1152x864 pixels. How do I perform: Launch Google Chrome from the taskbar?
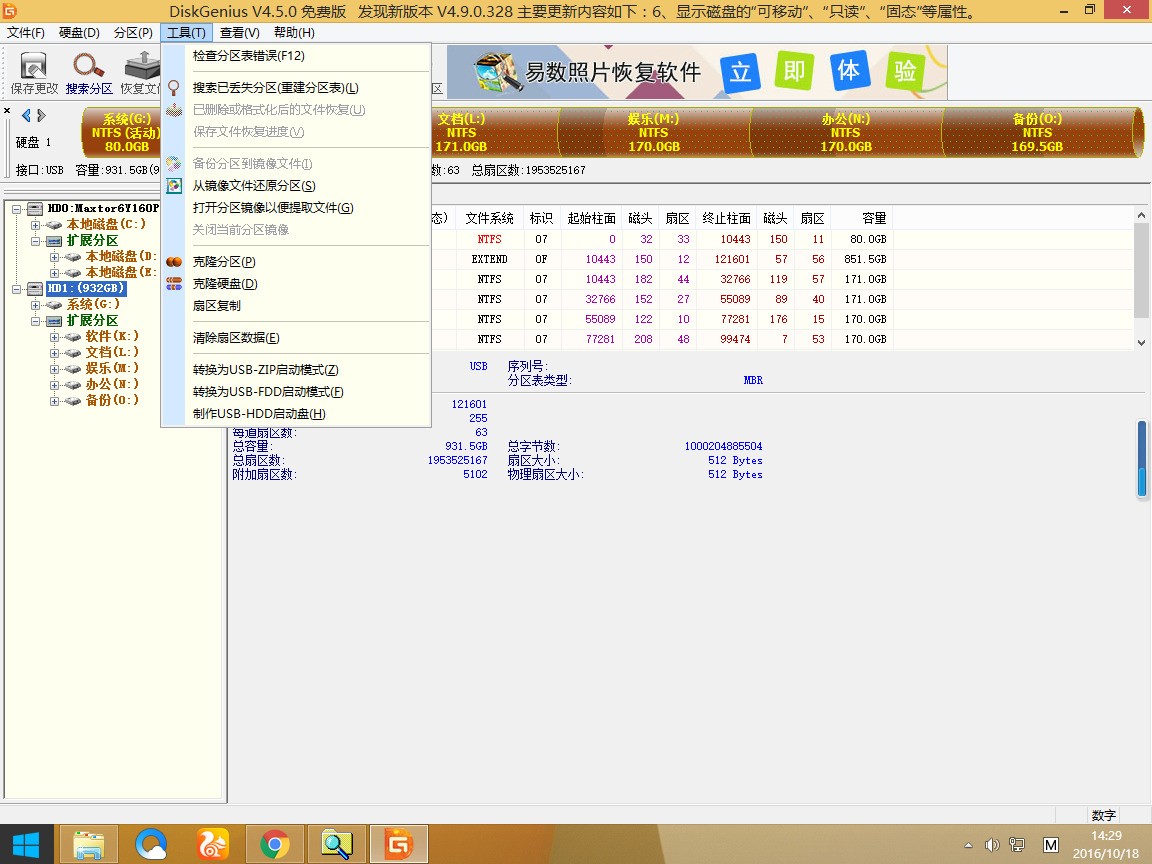[x=275, y=843]
